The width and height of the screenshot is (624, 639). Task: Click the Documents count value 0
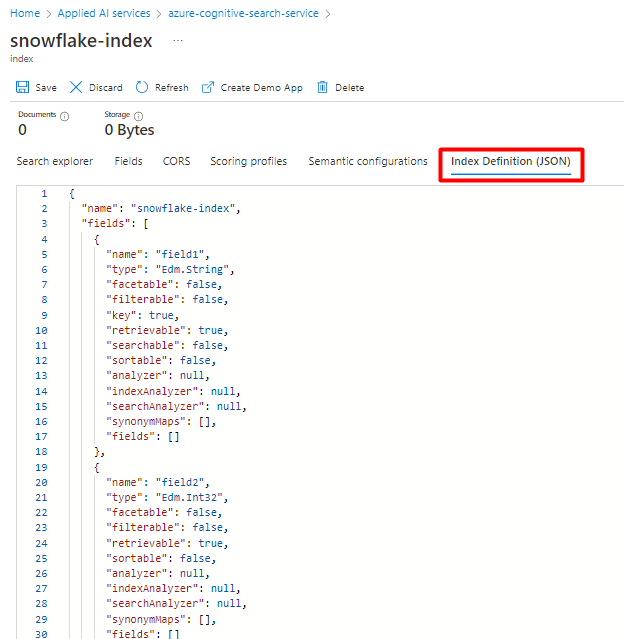(22, 130)
